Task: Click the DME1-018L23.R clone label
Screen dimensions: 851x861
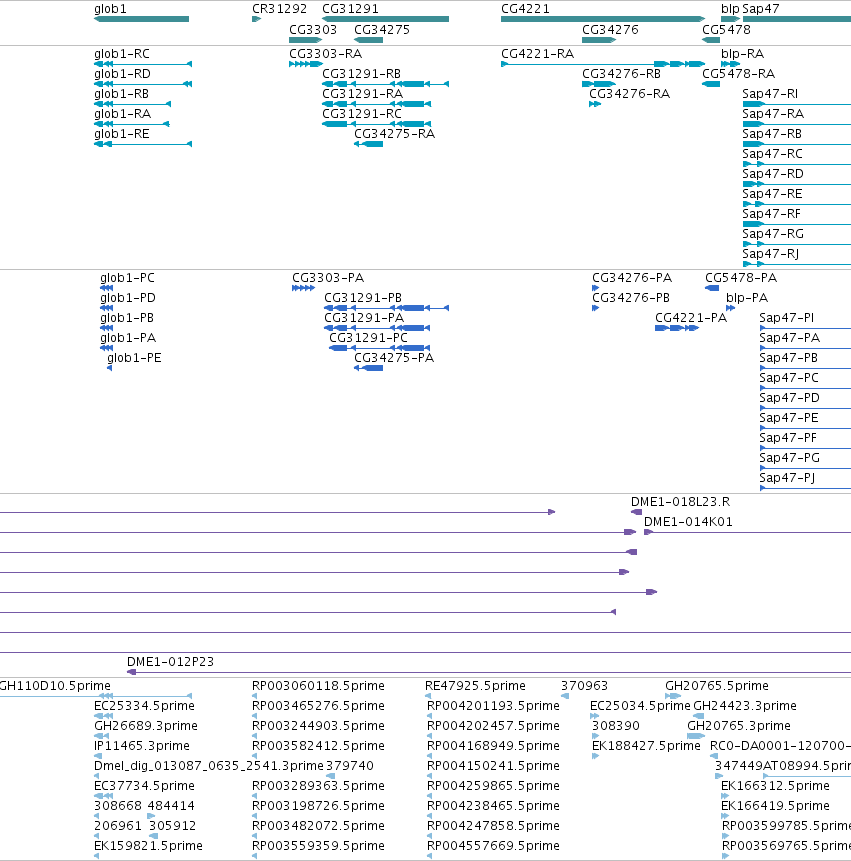Action: [680, 502]
